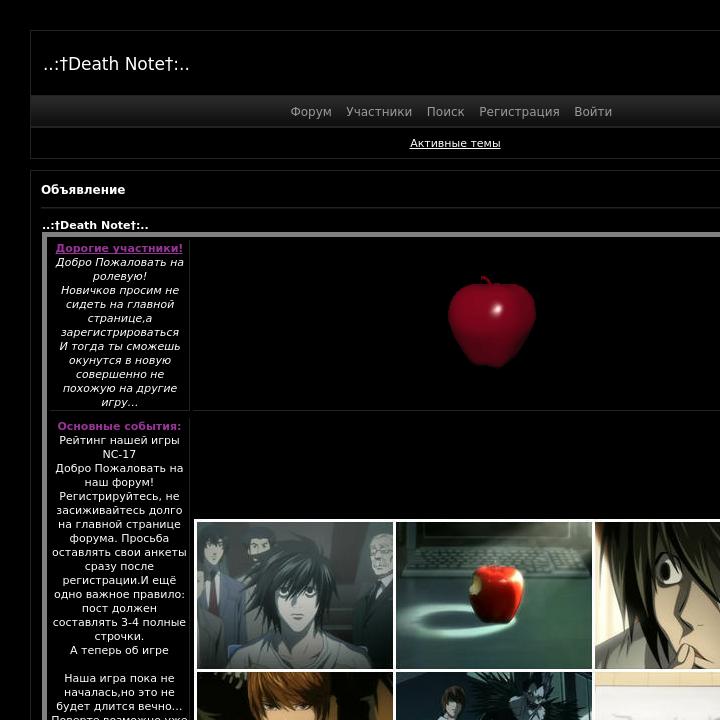
Task: Open the close-up L biting thumb thumbnail
Action: (658, 595)
